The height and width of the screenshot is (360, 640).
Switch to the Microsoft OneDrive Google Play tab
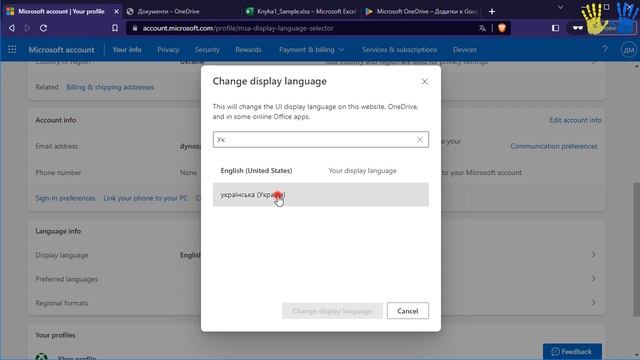(420, 11)
